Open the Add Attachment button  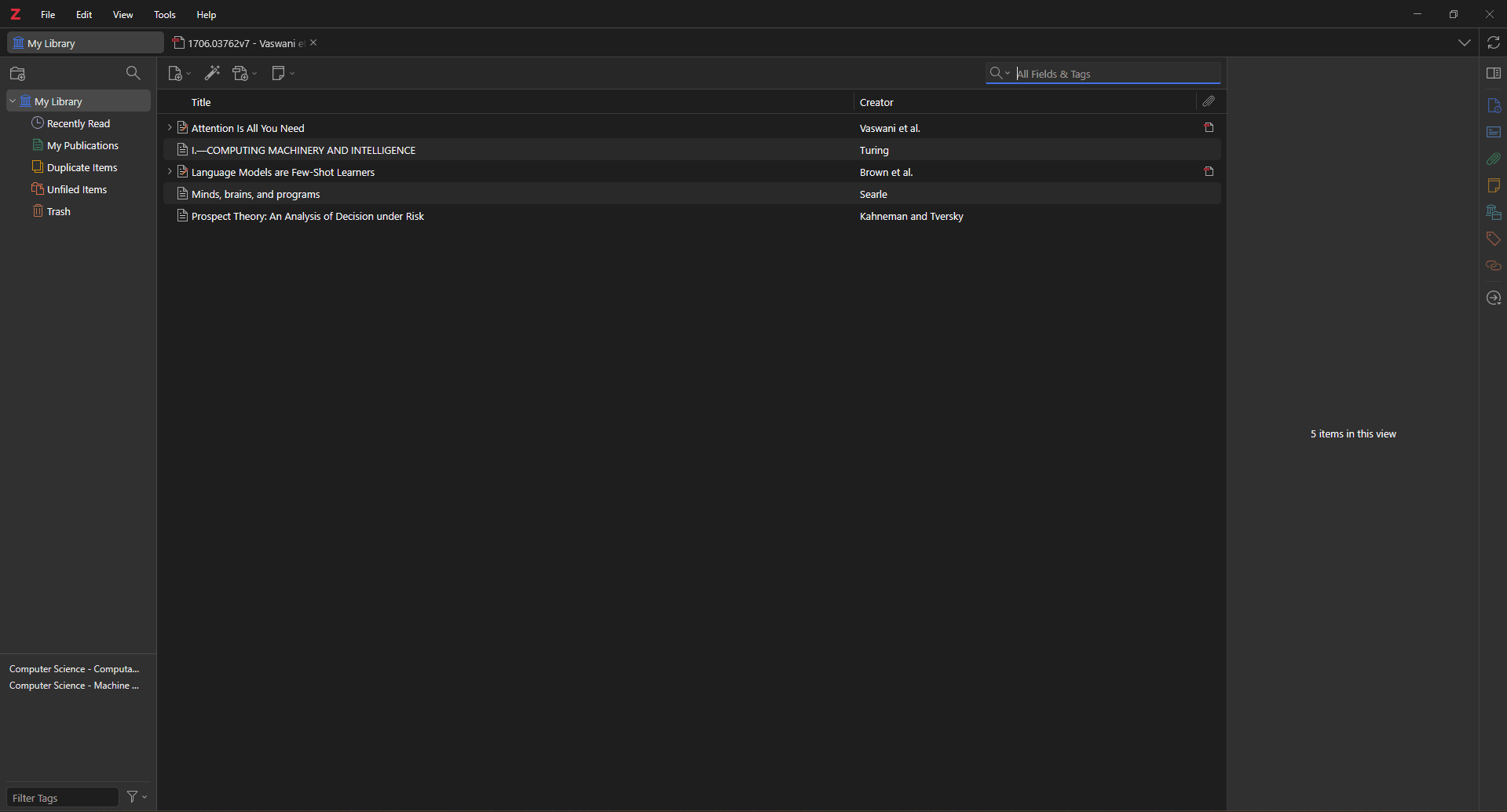pos(245,74)
